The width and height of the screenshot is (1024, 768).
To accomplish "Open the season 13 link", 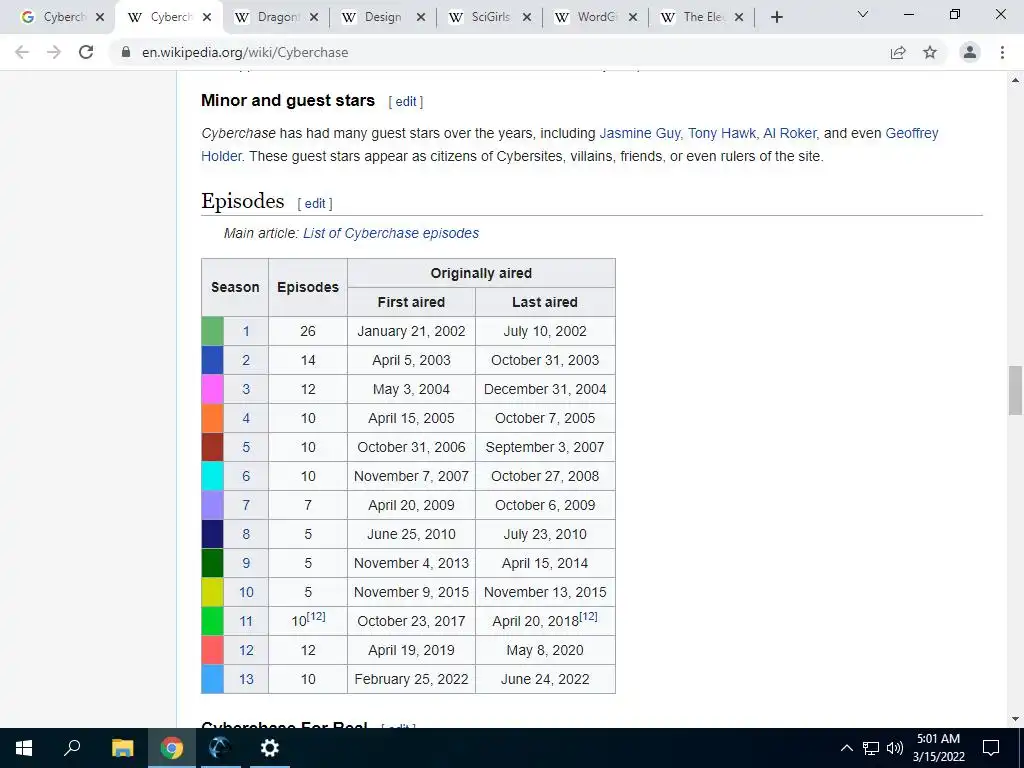I will (246, 679).
